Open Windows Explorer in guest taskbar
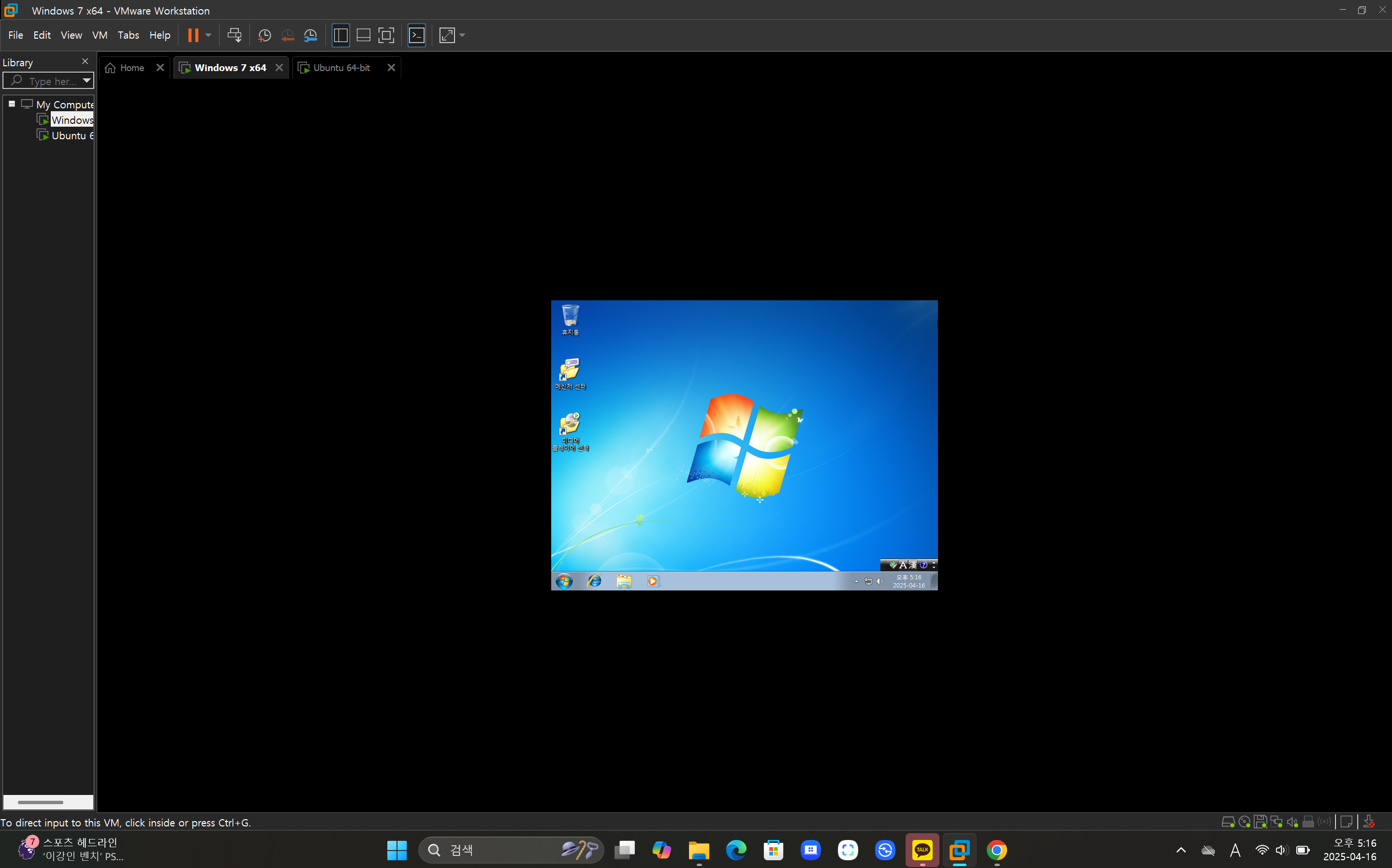This screenshot has height=868, width=1392. 624,582
